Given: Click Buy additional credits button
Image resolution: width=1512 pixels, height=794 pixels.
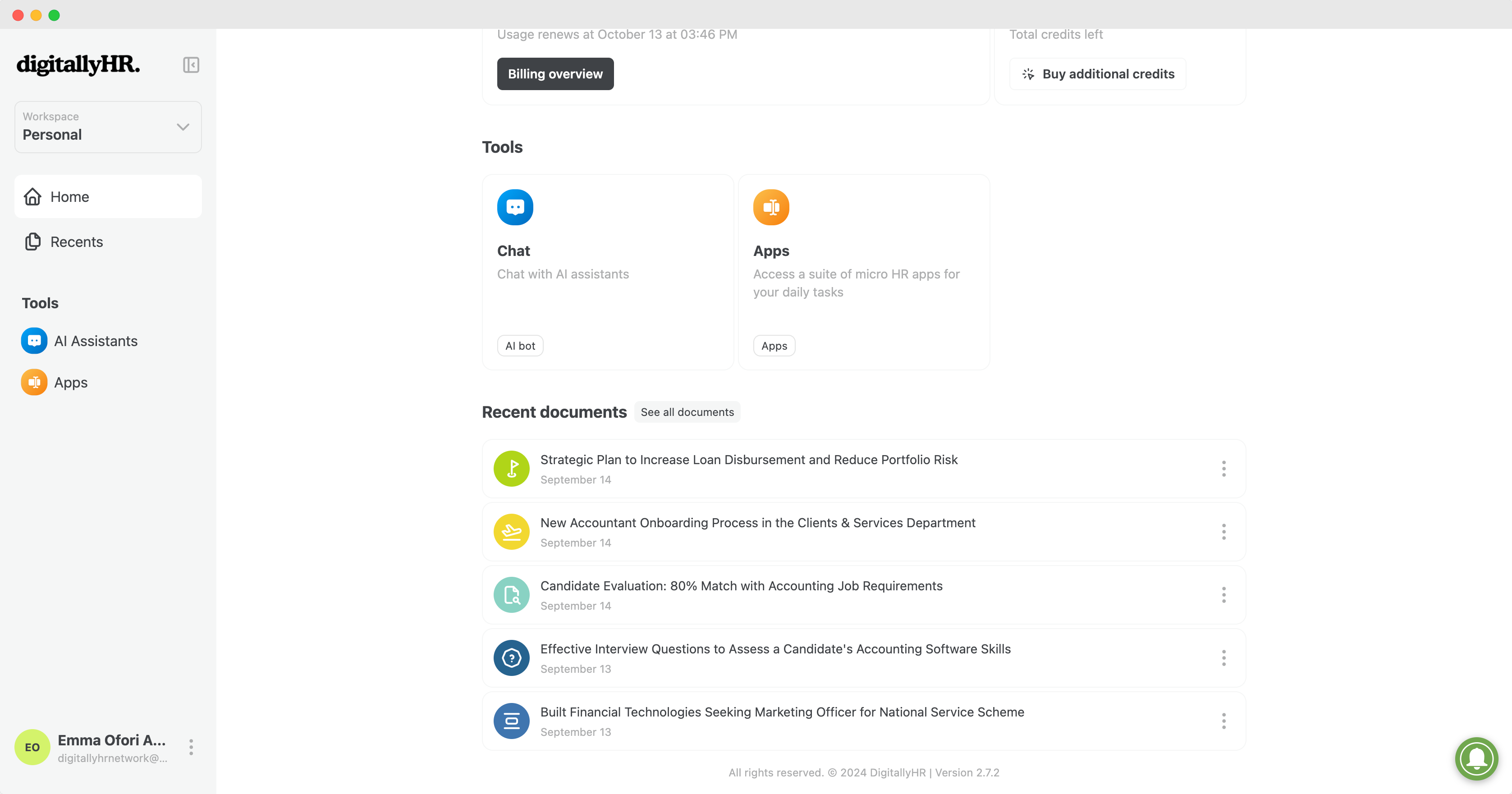Looking at the screenshot, I should click(x=1097, y=74).
